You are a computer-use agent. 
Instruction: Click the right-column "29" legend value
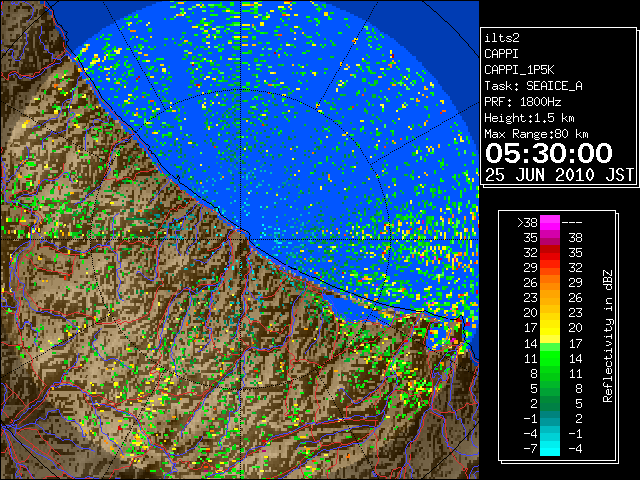(575, 282)
